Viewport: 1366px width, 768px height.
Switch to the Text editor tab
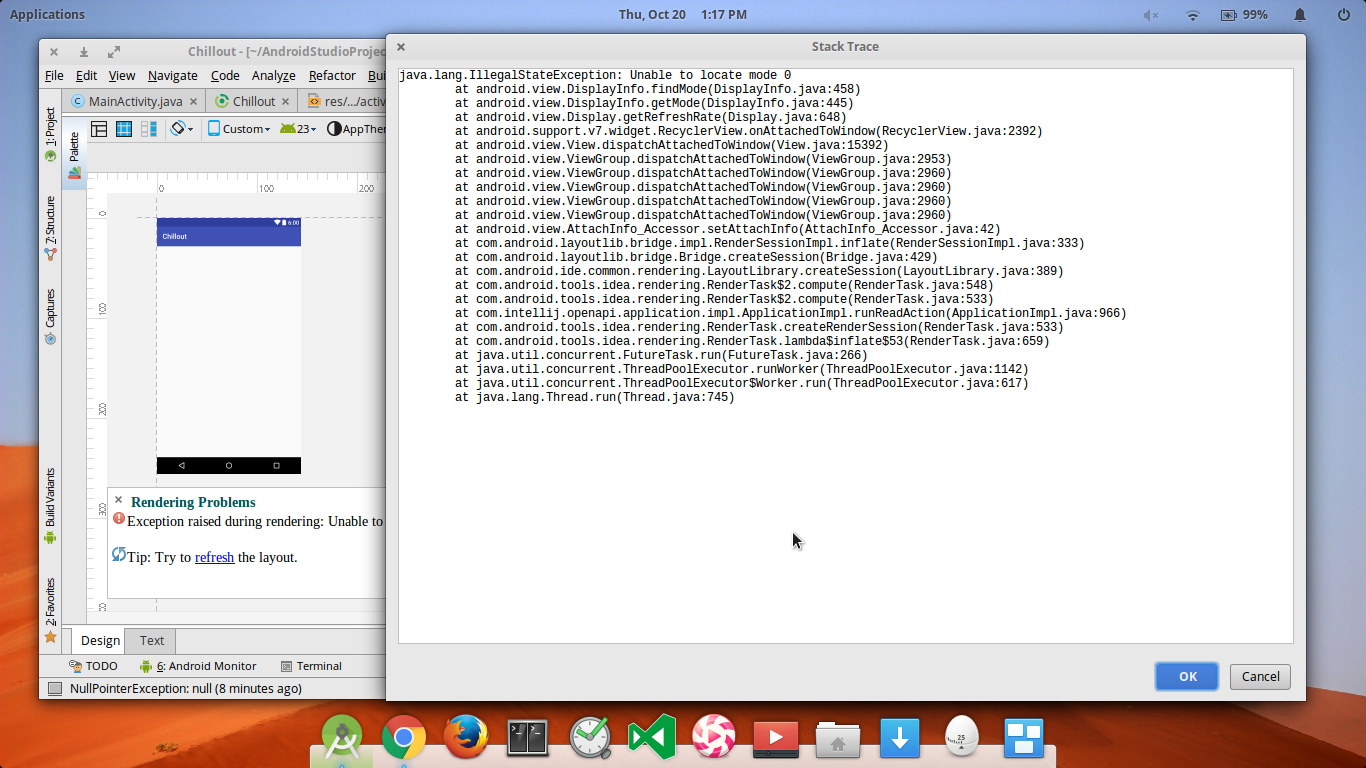coord(152,641)
